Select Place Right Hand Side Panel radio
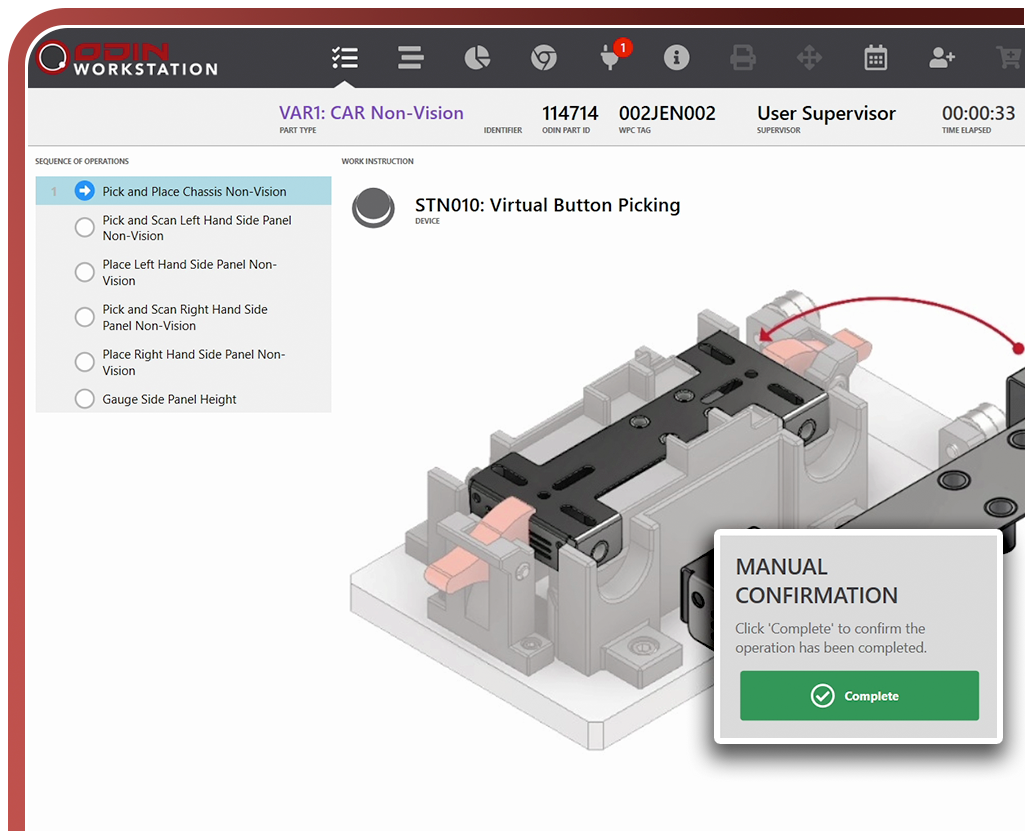Viewport: 1025px width, 831px height. click(x=84, y=362)
